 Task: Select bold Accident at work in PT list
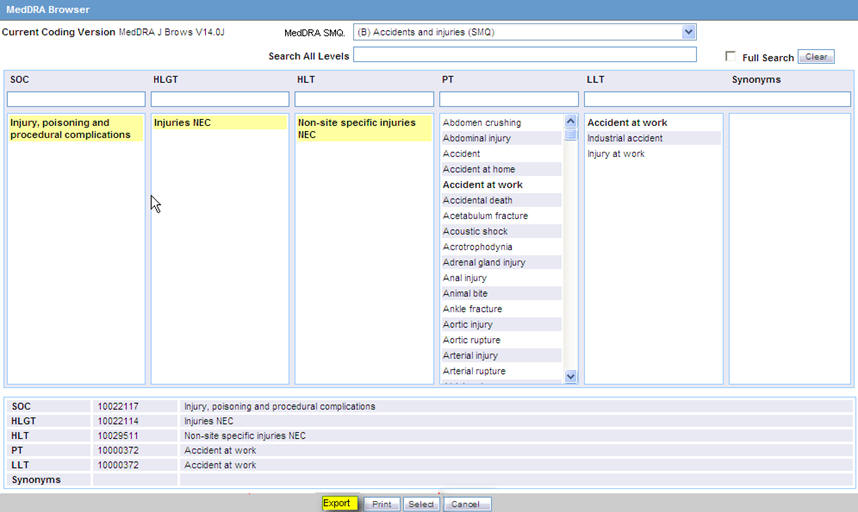(x=483, y=185)
